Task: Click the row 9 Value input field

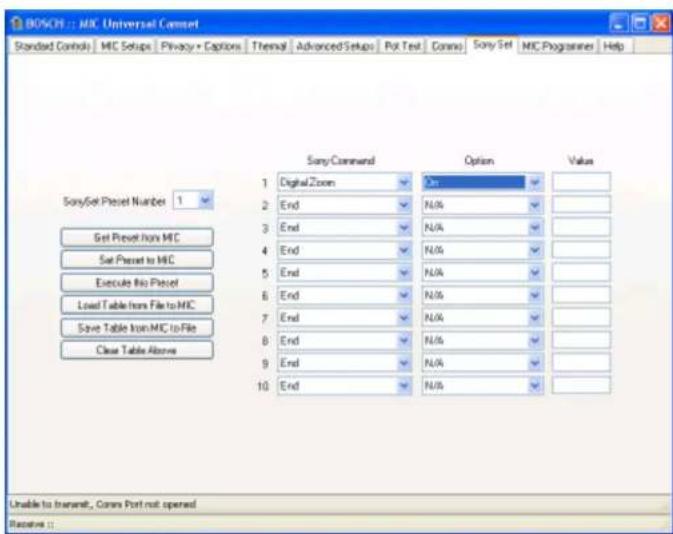Action: coord(581,363)
